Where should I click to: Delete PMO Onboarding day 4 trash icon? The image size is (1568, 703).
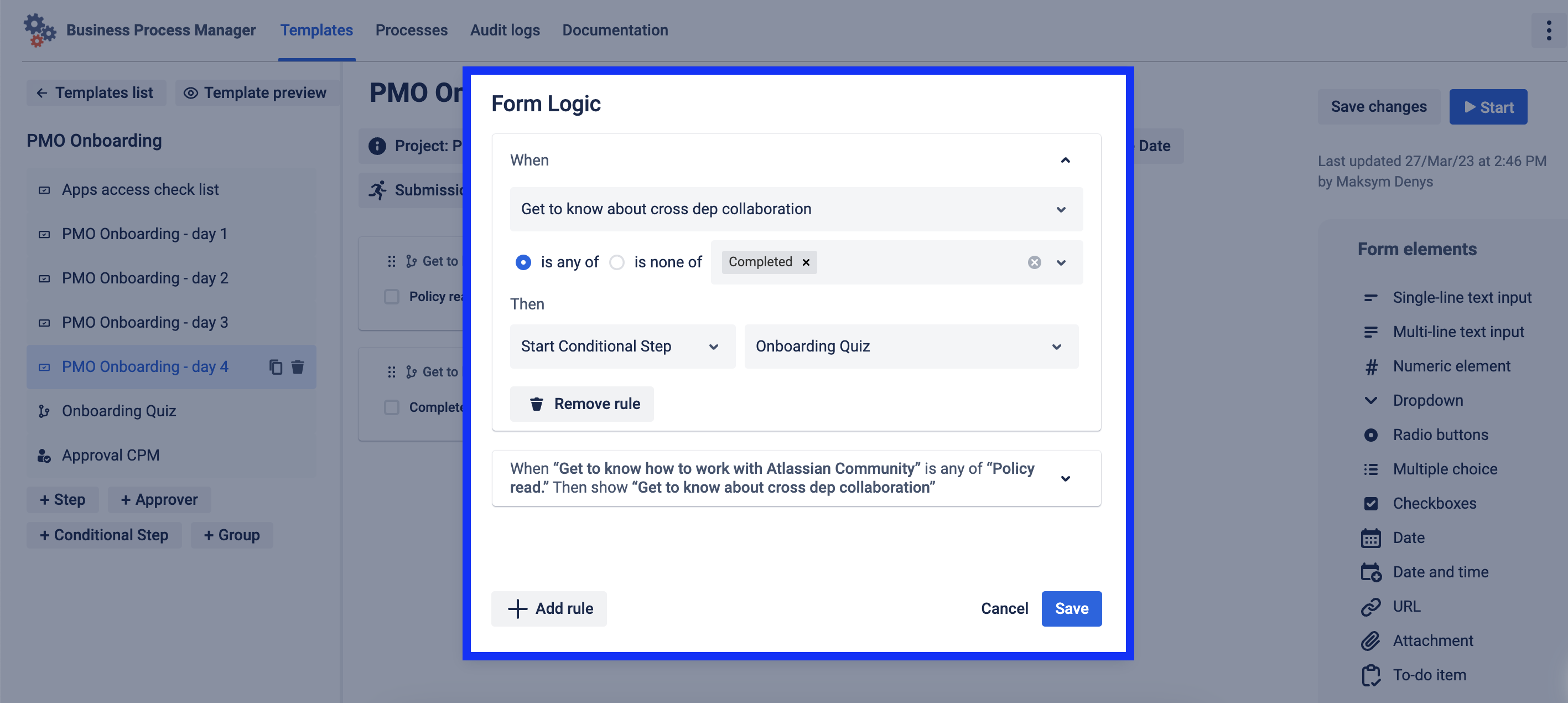[298, 367]
